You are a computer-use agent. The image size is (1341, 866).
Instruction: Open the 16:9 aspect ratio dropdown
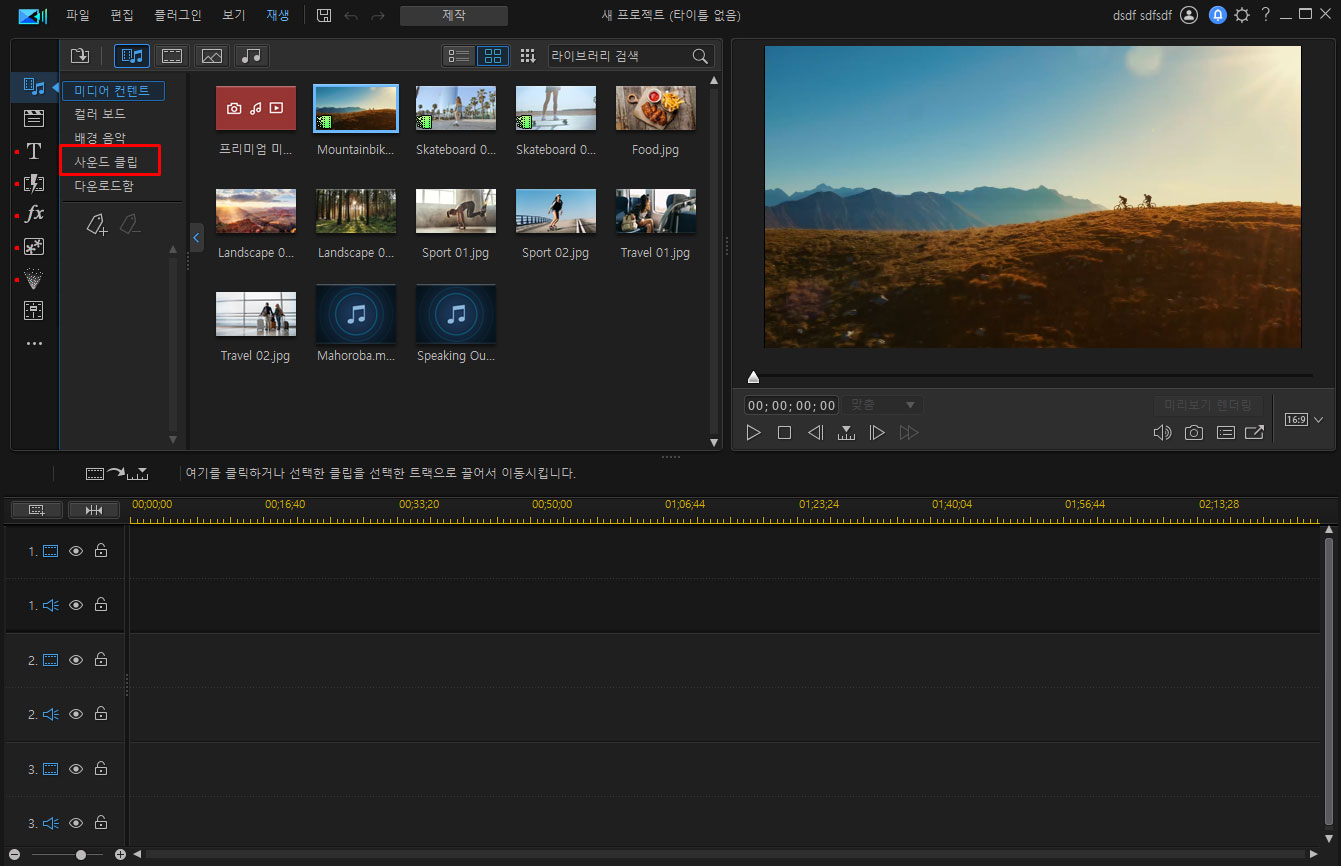1305,420
